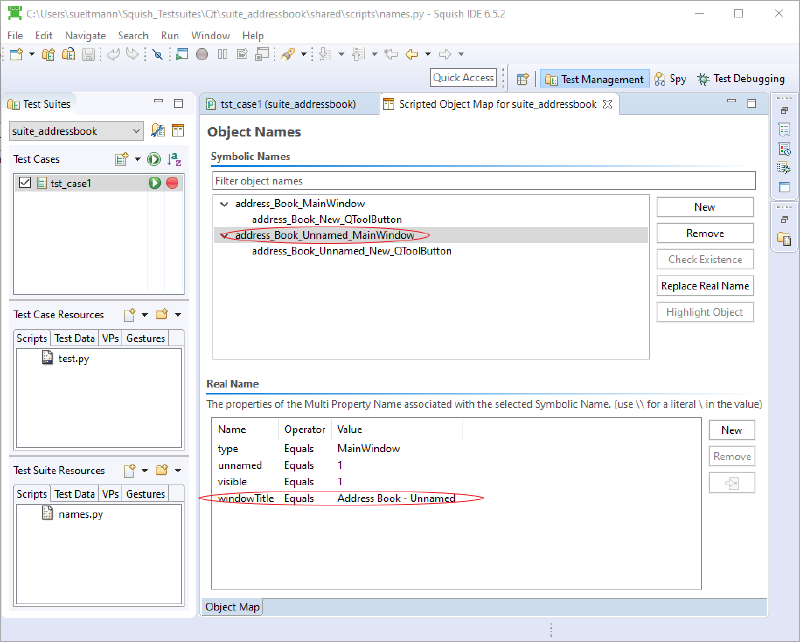
Task: Click the Launch AUT toolbar icon
Action: [x=182, y=54]
